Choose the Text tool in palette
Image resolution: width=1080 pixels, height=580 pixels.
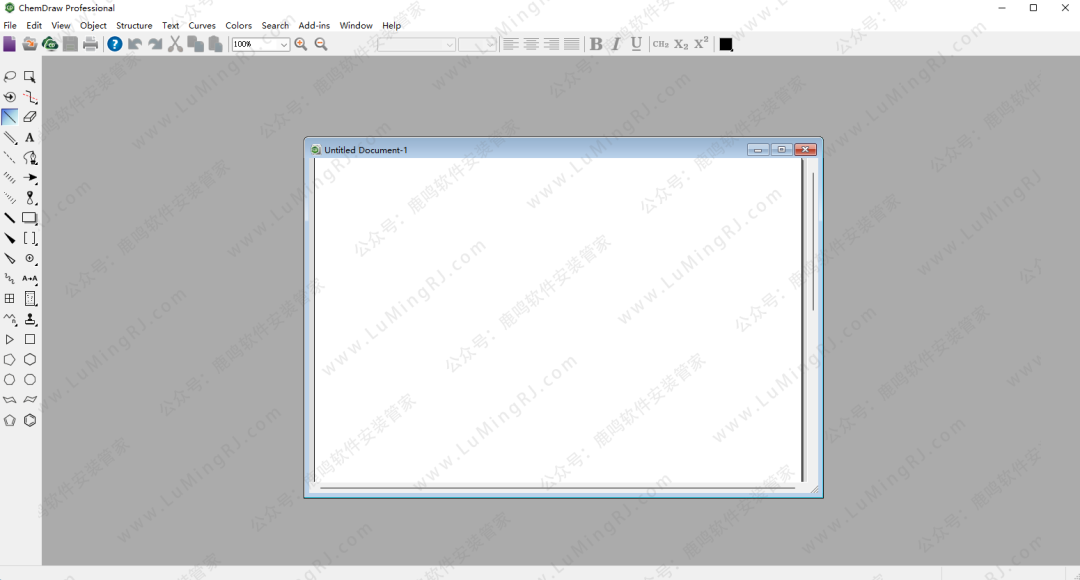coord(30,138)
